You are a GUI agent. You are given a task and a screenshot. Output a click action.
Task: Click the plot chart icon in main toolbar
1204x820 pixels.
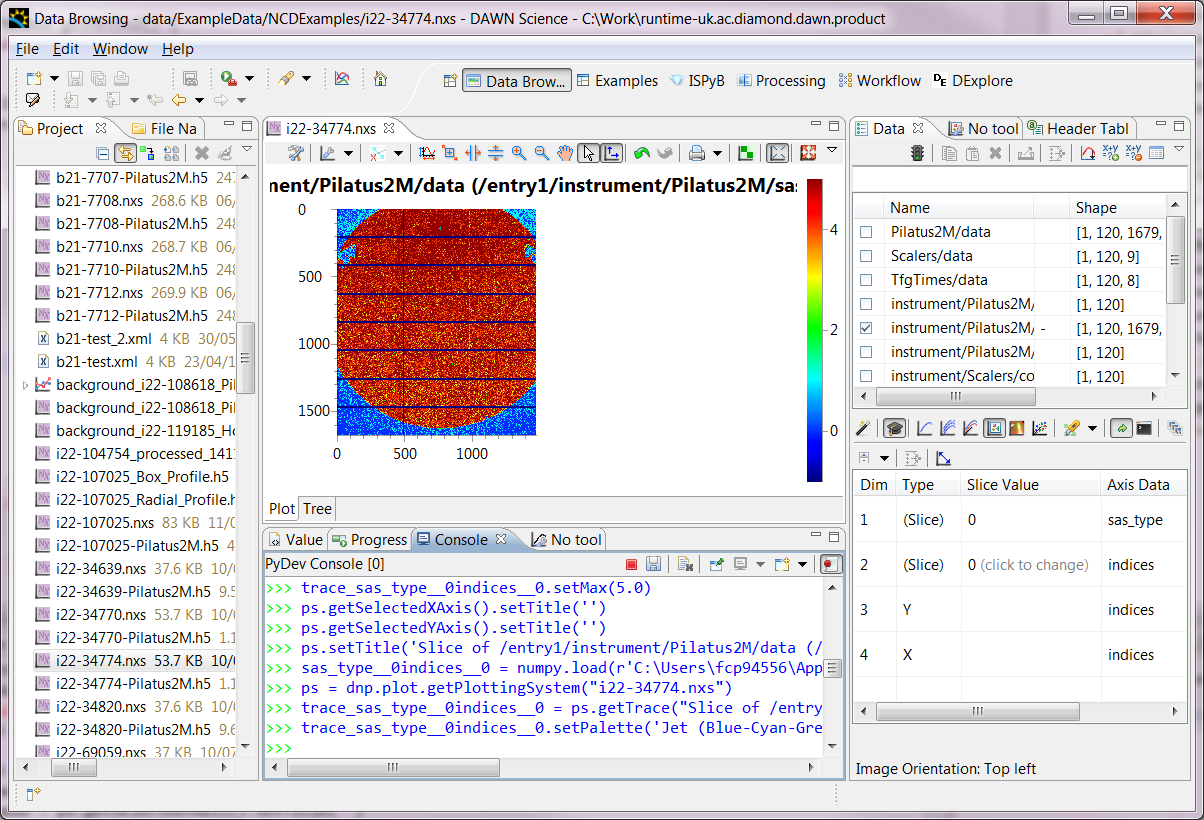(342, 79)
